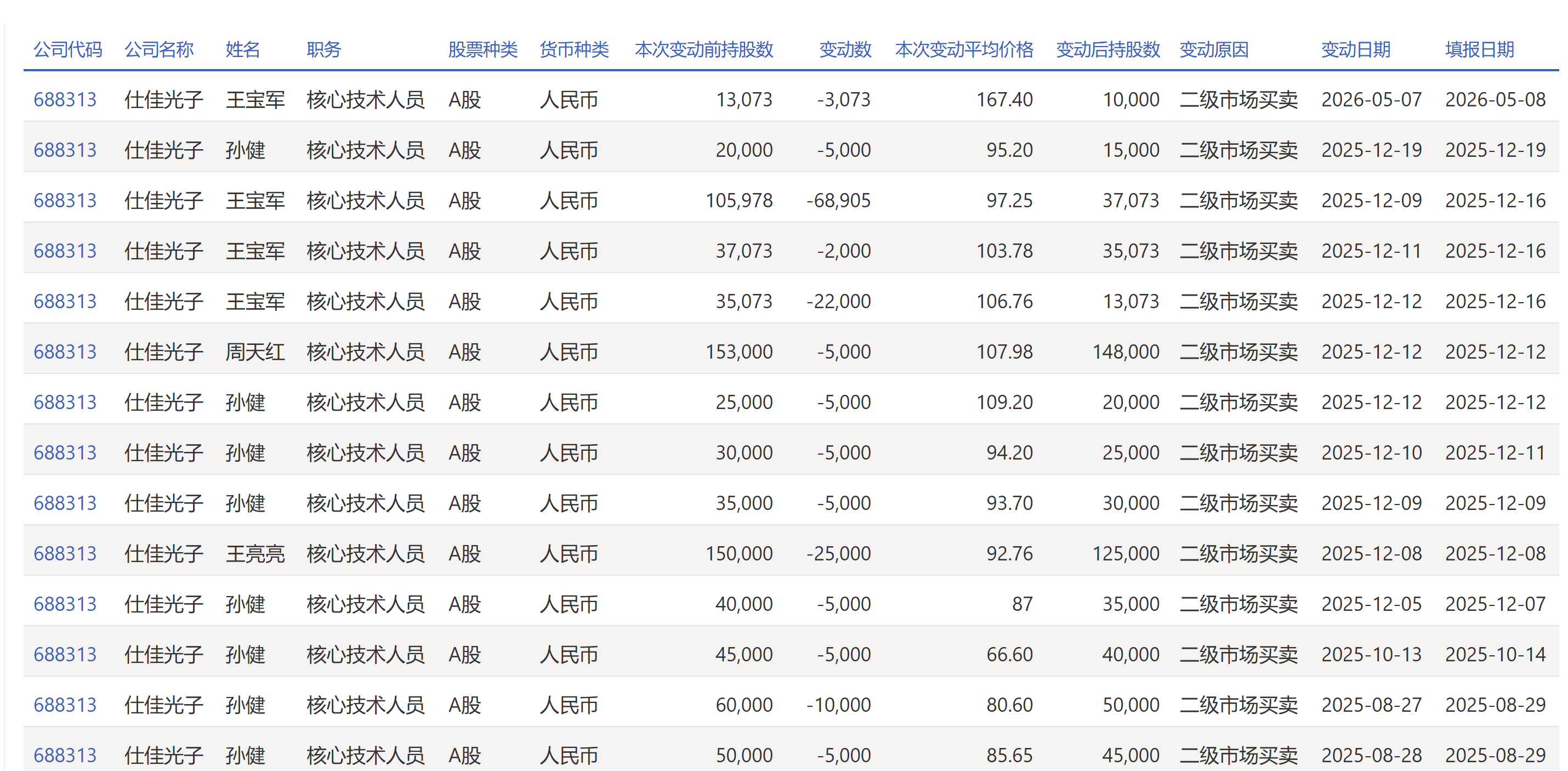
Task: Click 人民币 in the 66.60 price row
Action: tap(569, 655)
